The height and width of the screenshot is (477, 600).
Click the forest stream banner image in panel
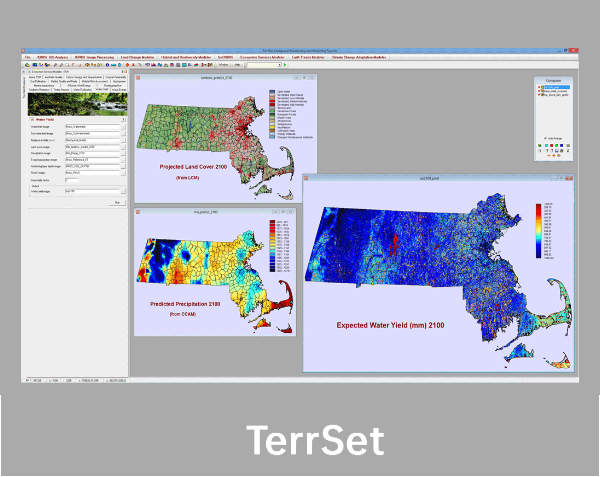point(78,104)
